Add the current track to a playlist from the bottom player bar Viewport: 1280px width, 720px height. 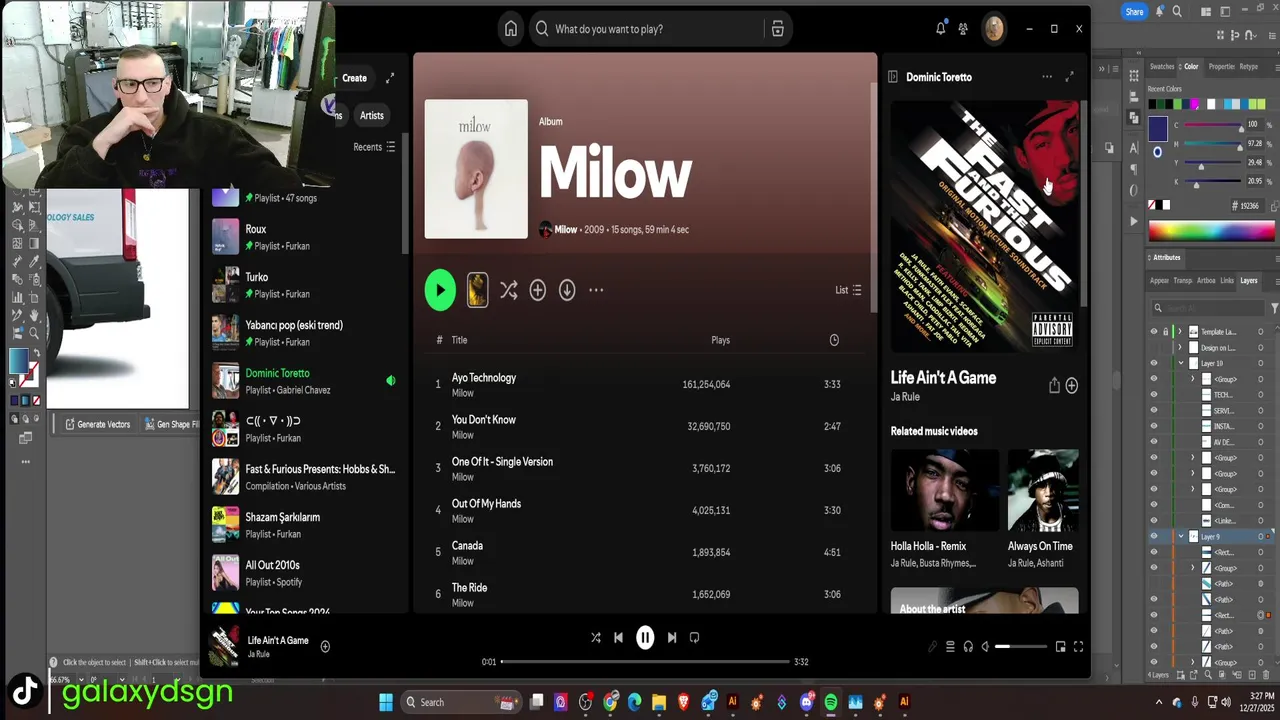(x=325, y=646)
